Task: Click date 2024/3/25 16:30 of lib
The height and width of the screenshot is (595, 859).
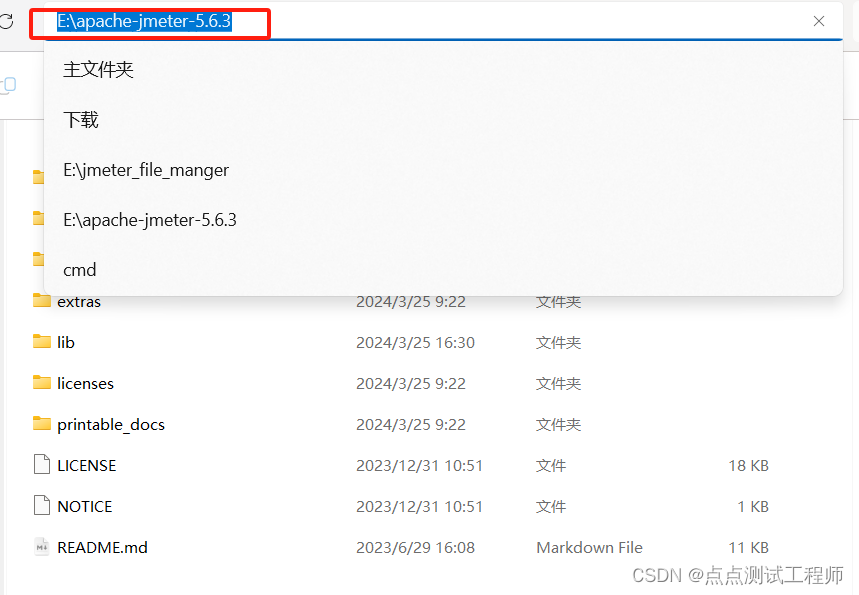Action: 415,342
